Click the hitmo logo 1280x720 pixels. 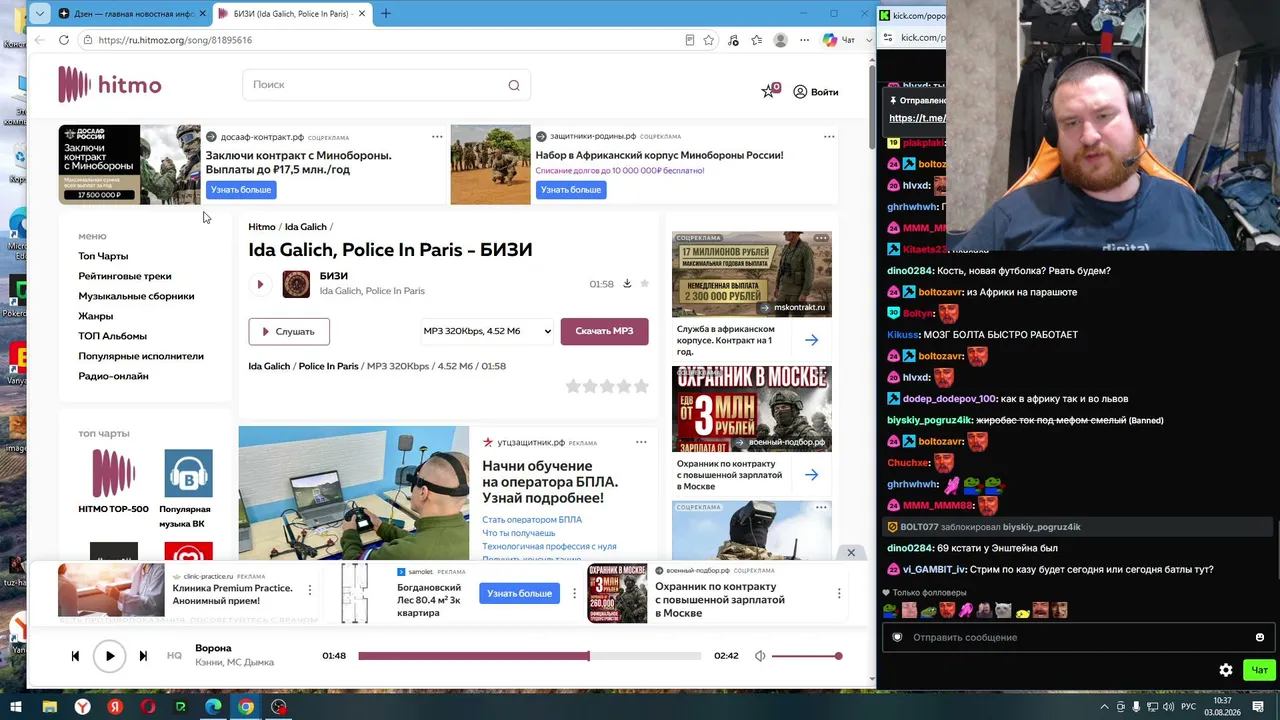(110, 85)
